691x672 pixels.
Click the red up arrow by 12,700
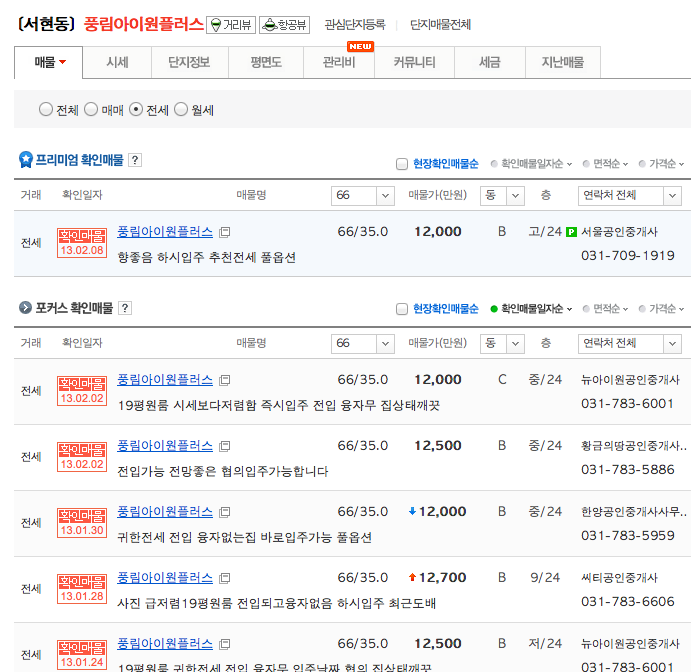pyautogui.click(x=412, y=577)
